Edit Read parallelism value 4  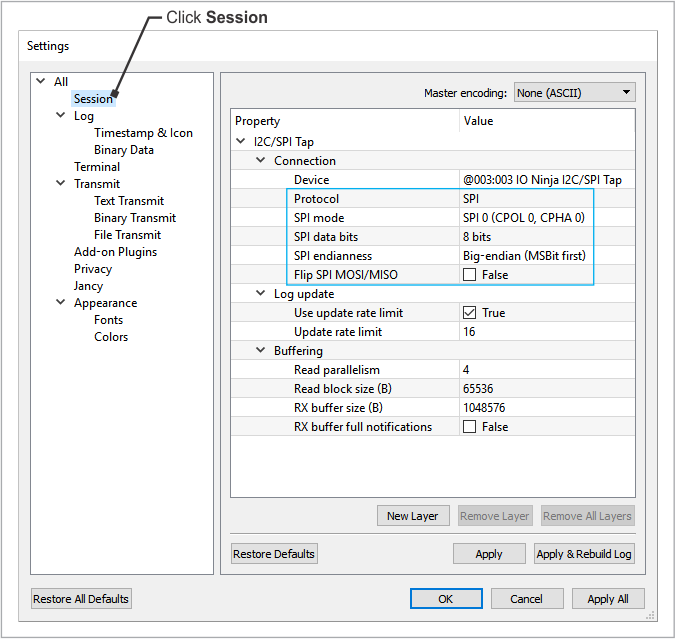[547, 369]
